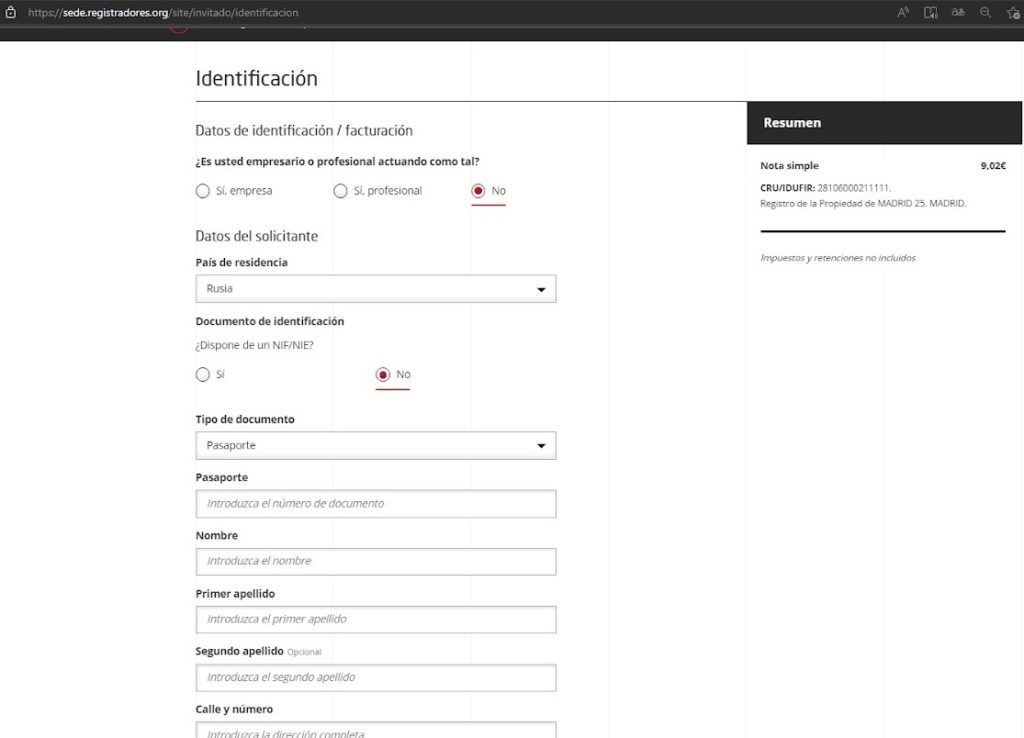Screen dimensions: 1024x738
Task: Open the Immersive Reader icon
Action: tap(931, 12)
